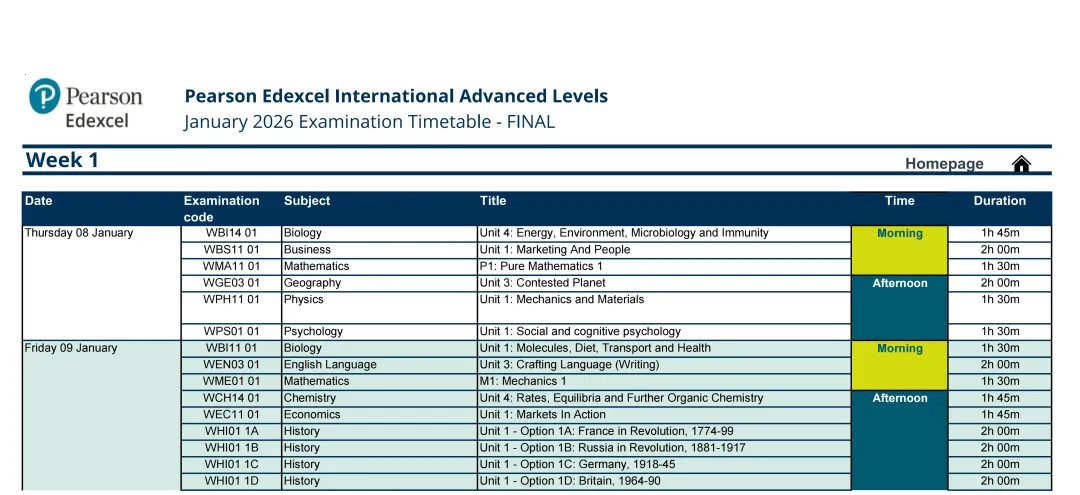Open the Homepage link
Screen dimensions: 1080x495
944,164
